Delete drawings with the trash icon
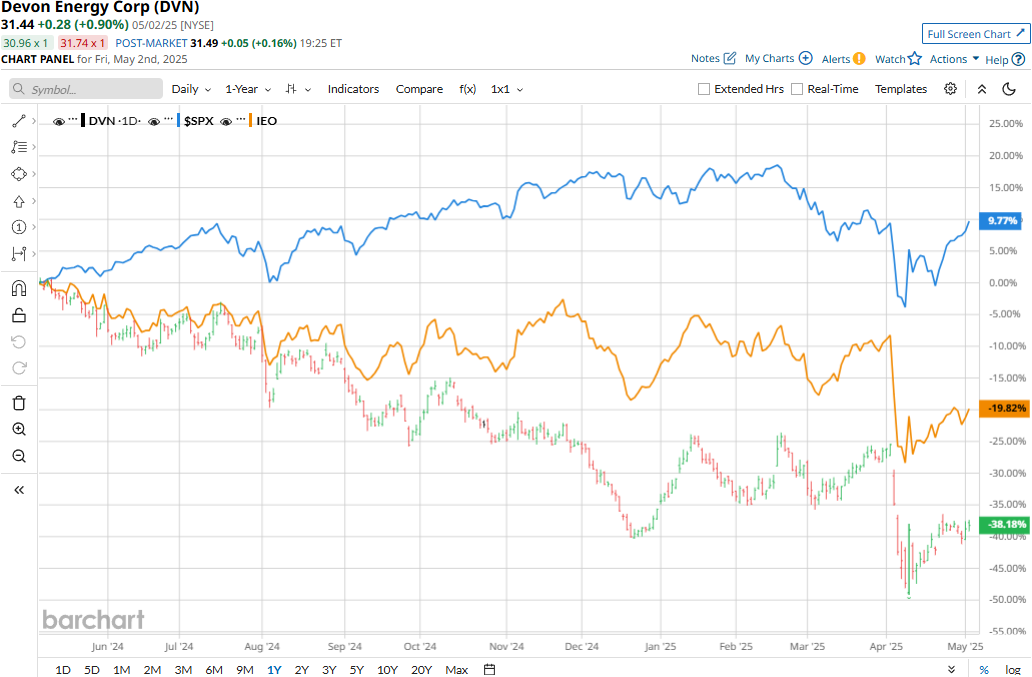This screenshot has width=1032, height=677. tap(18, 403)
